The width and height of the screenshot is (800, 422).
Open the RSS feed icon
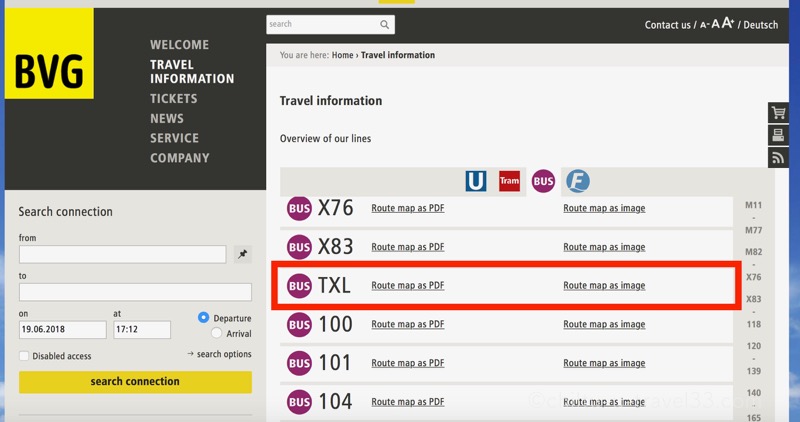click(778, 158)
